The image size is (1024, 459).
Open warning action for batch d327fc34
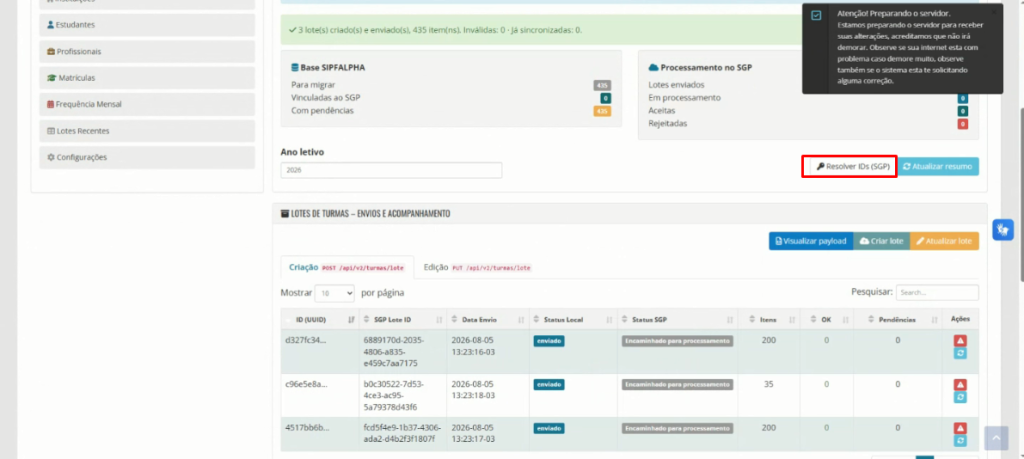click(x=960, y=341)
